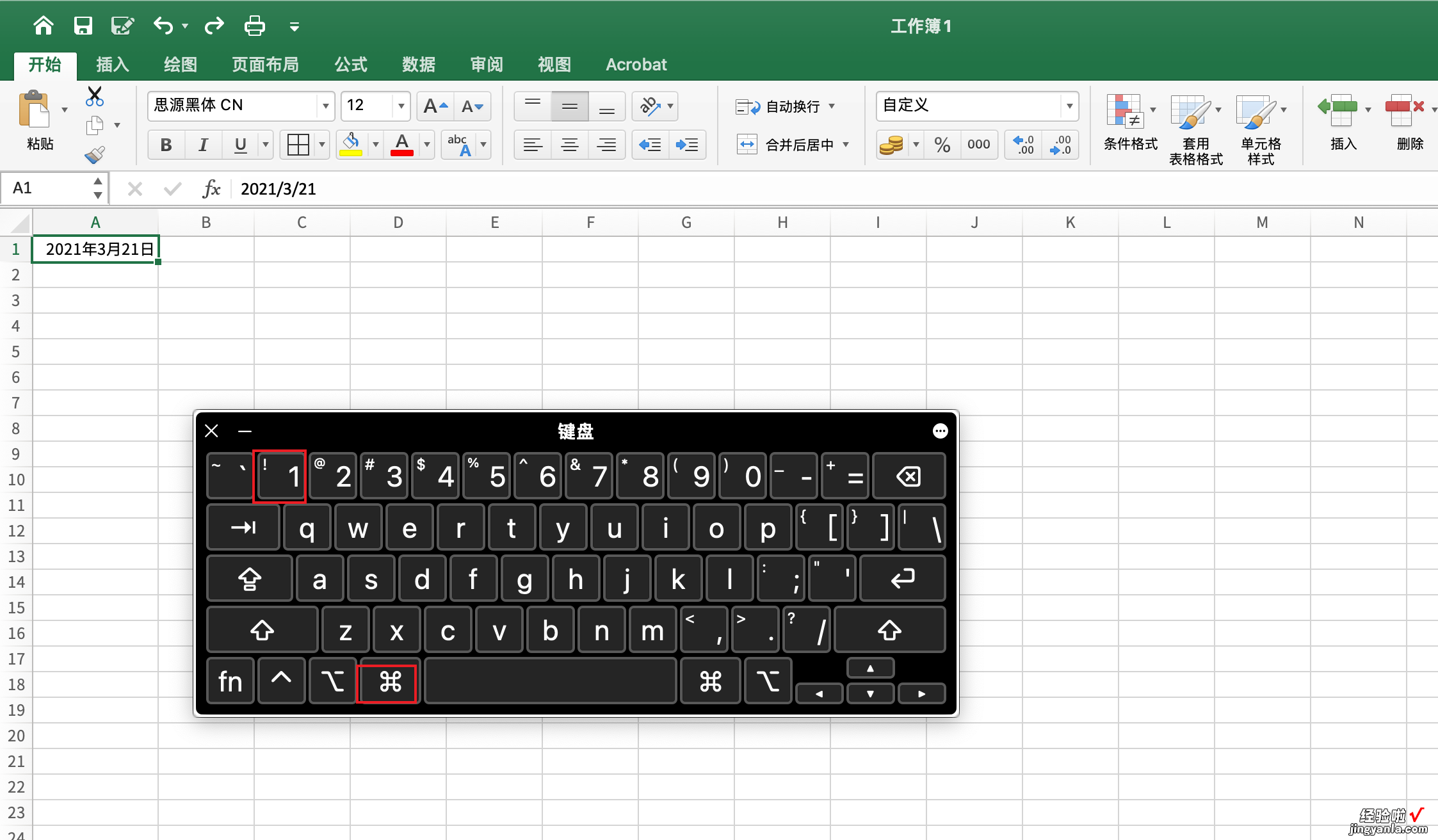Click the 单元格样式 button
This screenshot has height=840, width=1438.
(x=1261, y=131)
